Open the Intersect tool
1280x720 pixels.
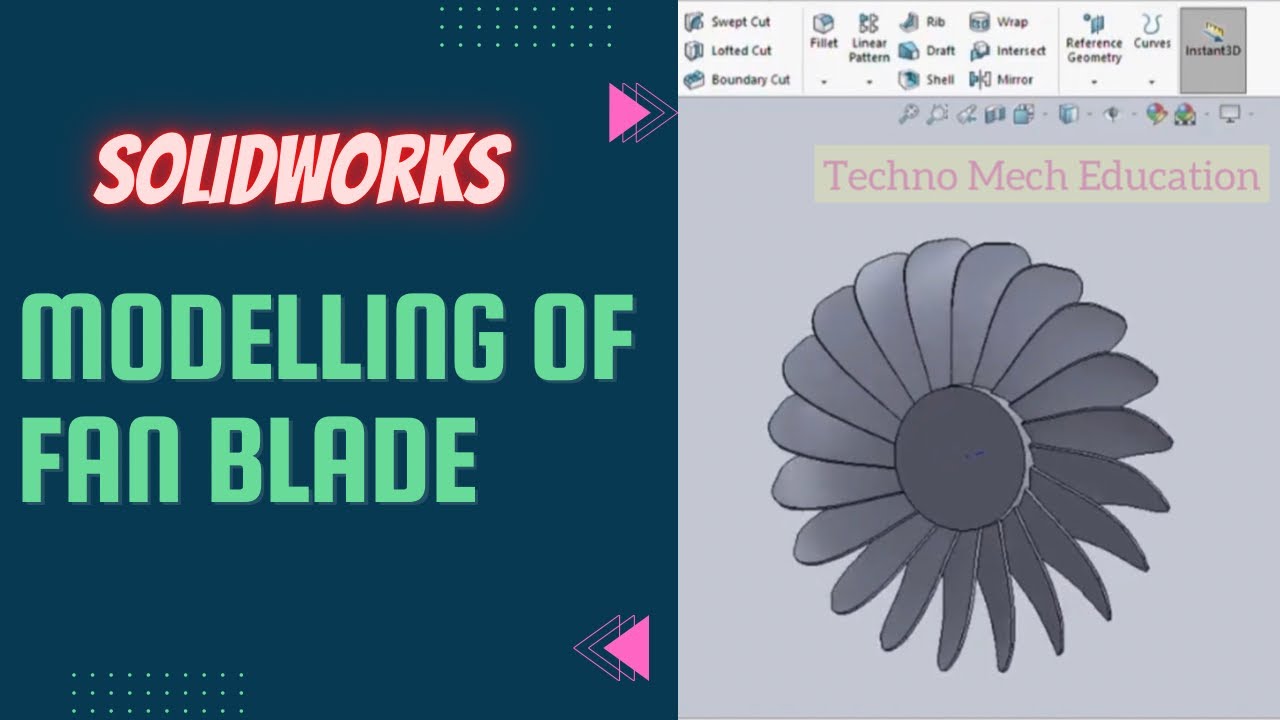[1007, 50]
